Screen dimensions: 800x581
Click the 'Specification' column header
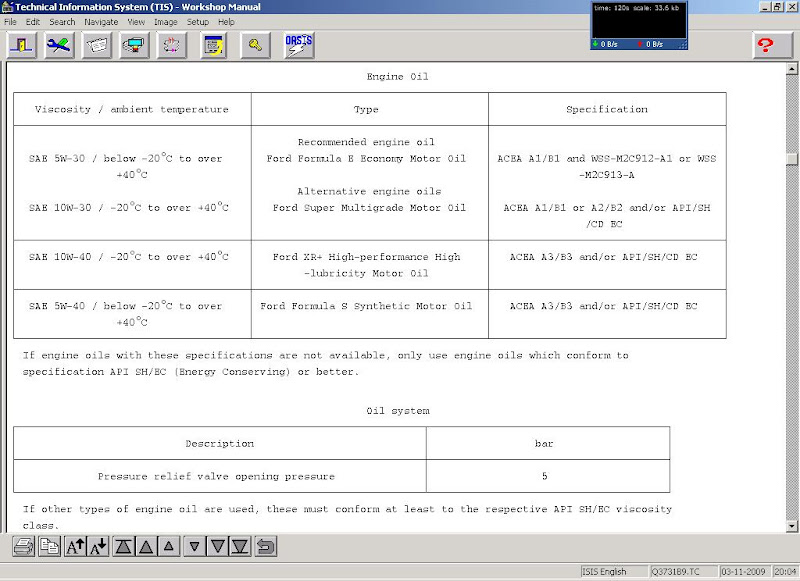point(607,109)
